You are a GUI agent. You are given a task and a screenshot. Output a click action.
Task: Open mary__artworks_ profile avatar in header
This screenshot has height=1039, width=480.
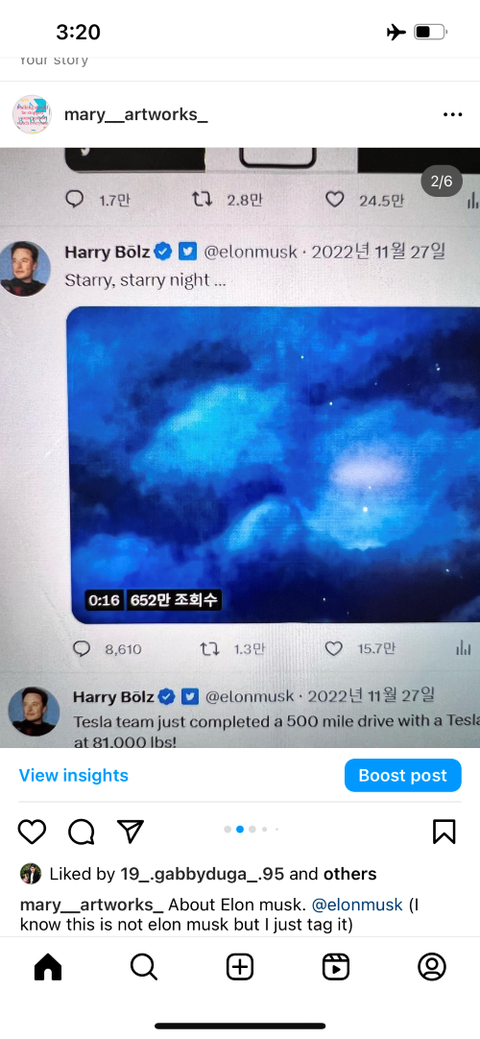32,115
